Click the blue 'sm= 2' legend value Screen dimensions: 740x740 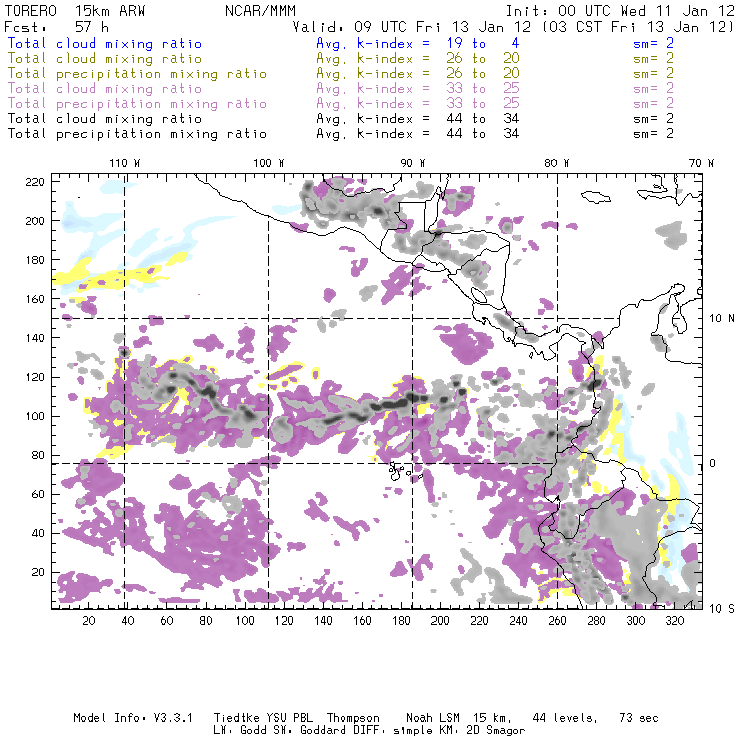pos(654,43)
